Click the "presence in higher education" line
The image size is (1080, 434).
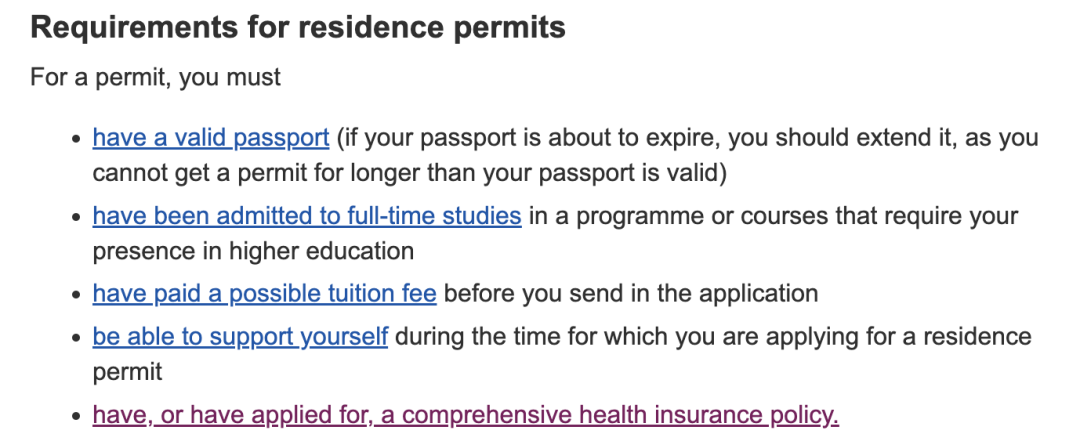pyautogui.click(x=253, y=251)
